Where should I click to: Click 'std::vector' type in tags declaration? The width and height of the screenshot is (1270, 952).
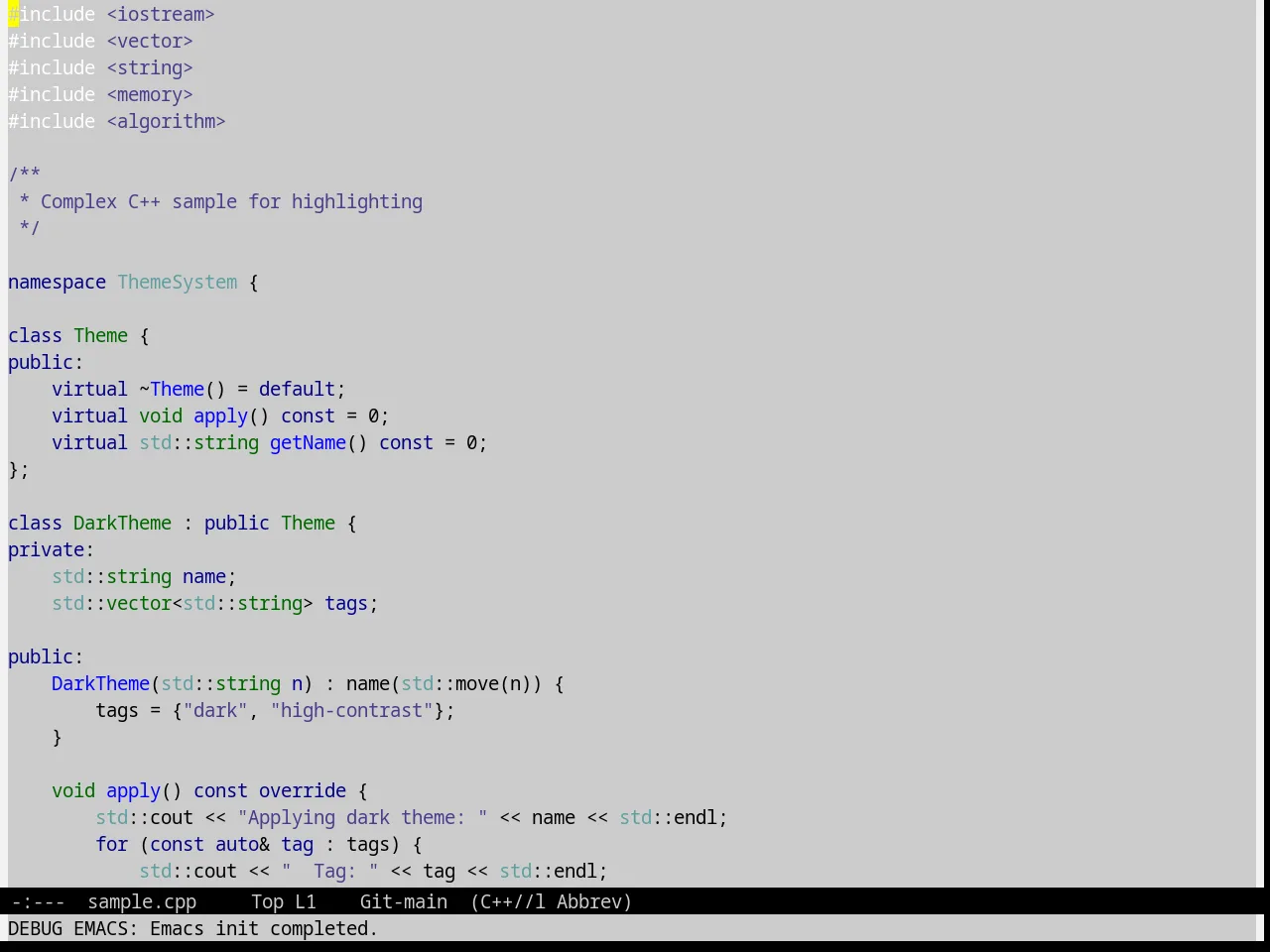(x=111, y=603)
